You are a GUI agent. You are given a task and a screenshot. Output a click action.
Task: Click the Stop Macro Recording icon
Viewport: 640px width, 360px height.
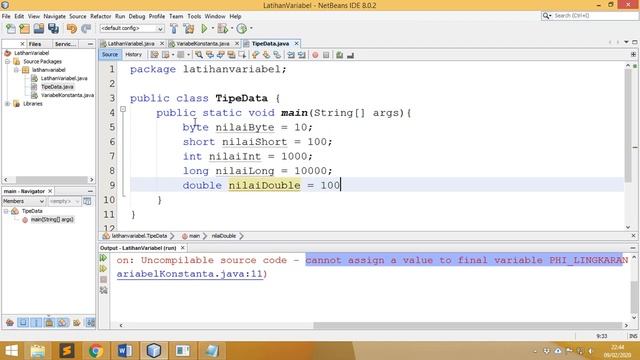tap(326, 55)
